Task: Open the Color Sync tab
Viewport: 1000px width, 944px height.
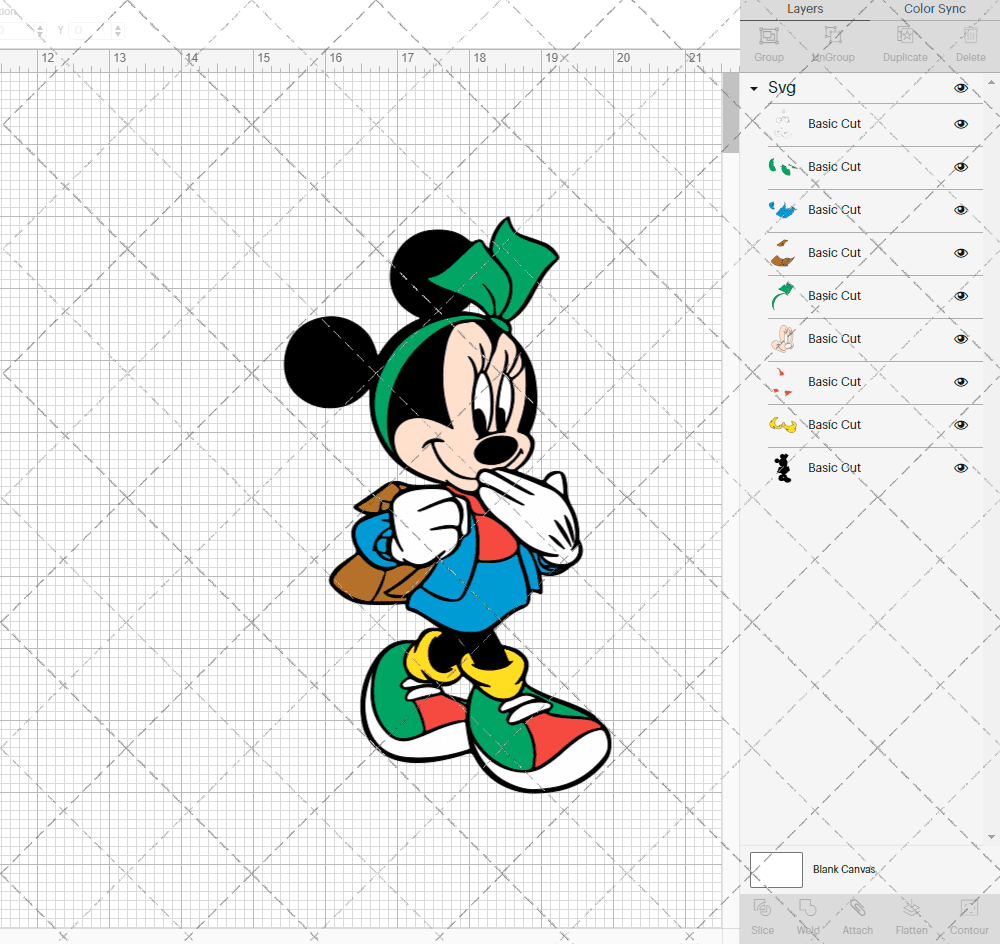Action: [934, 9]
